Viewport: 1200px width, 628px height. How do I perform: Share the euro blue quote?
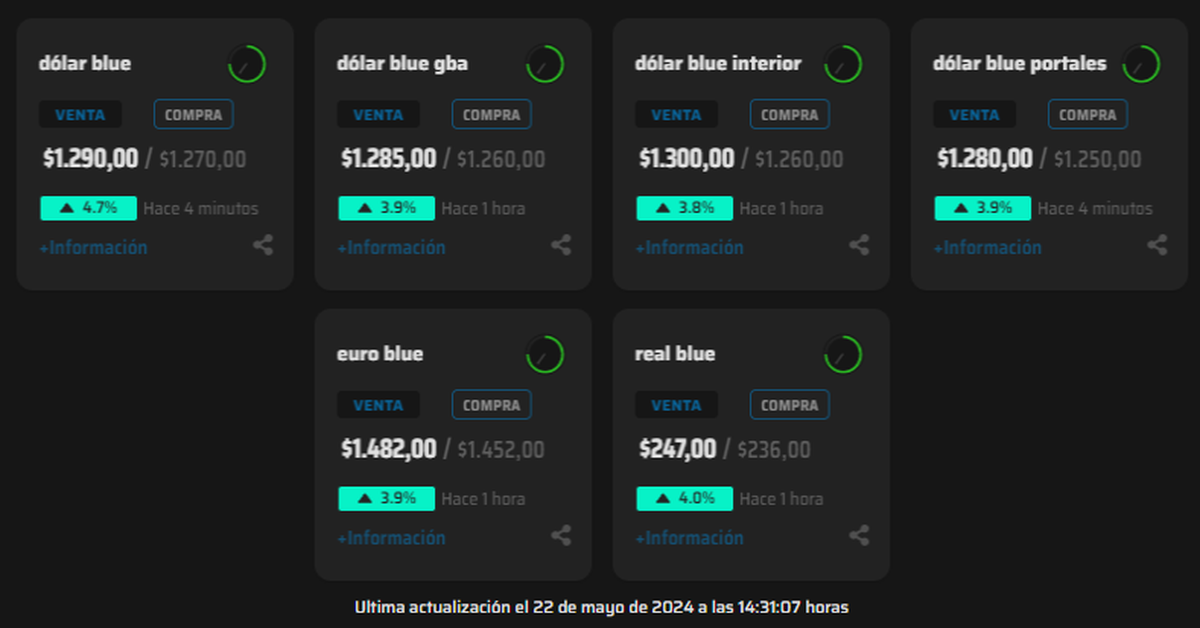(x=561, y=536)
